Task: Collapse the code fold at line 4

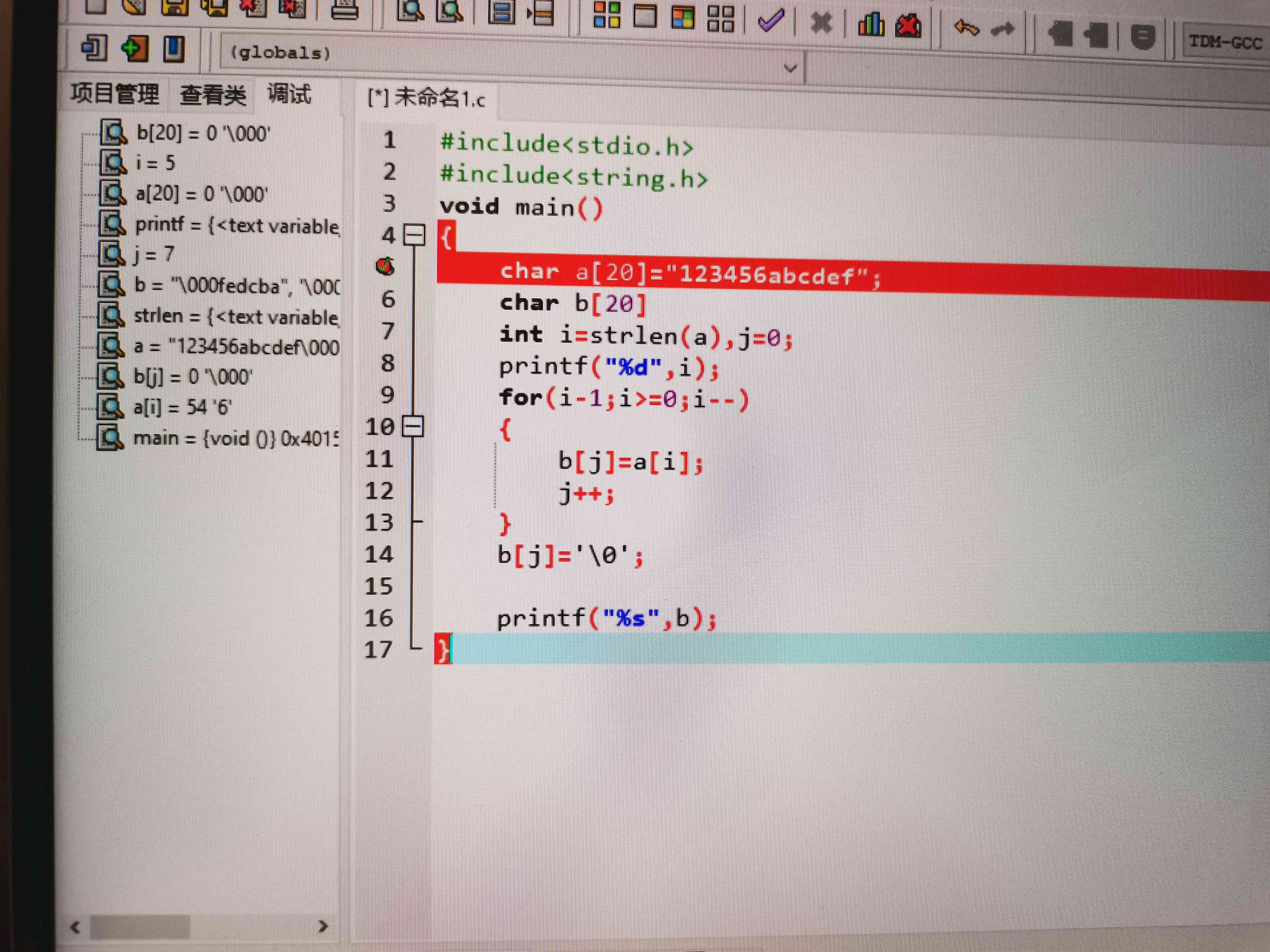Action: pyautogui.click(x=414, y=235)
